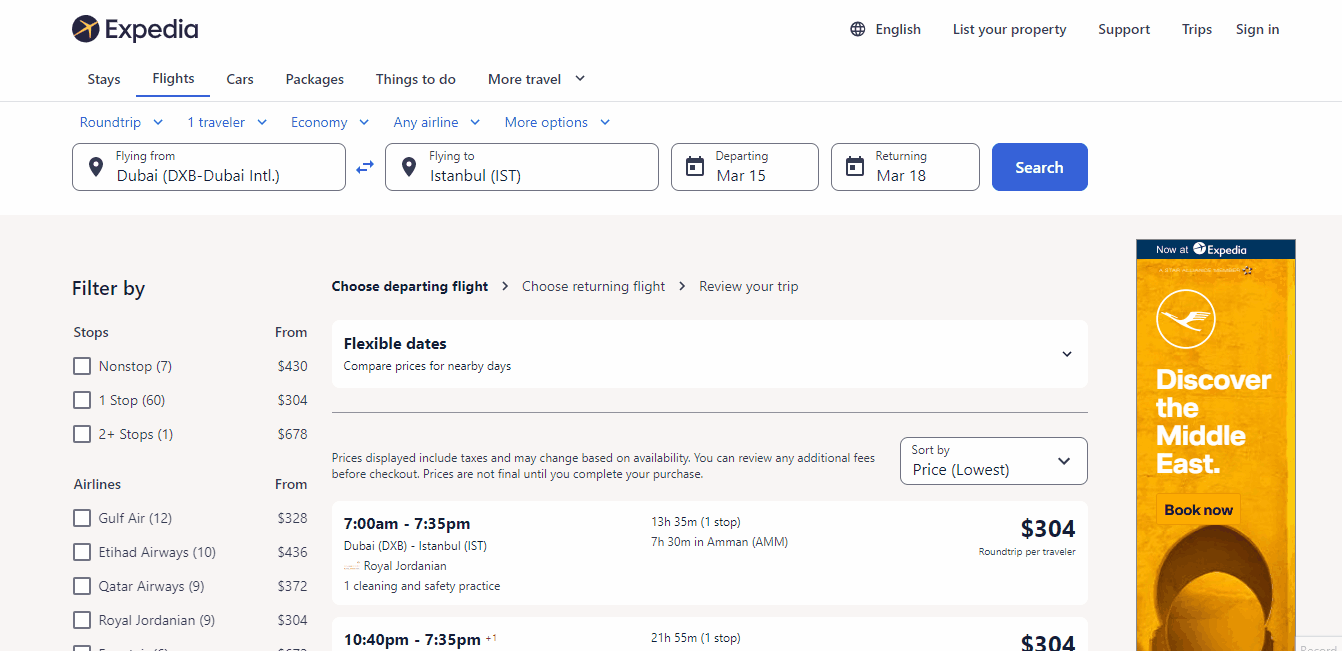Click the Flying to Istanbul input field
This screenshot has width=1342, height=651.
522,167
